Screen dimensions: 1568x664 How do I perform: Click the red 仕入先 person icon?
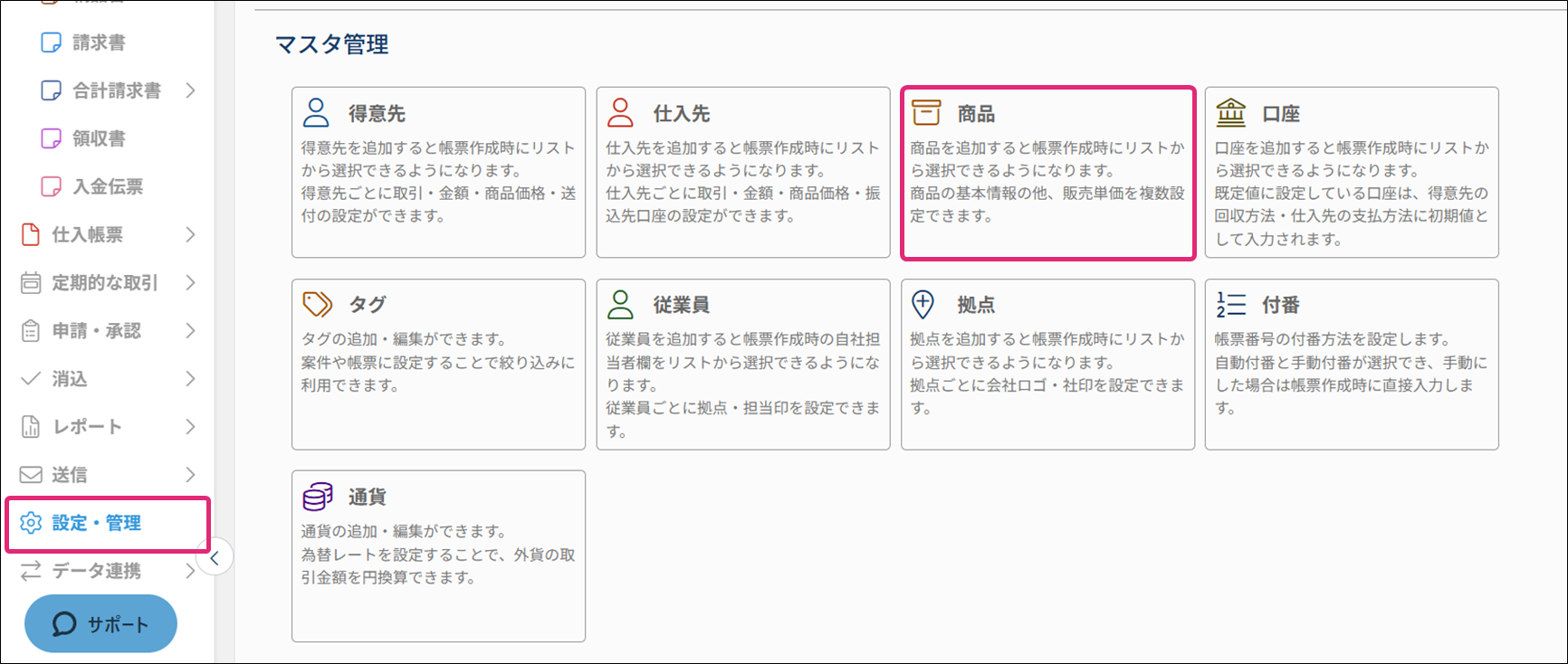tap(620, 113)
